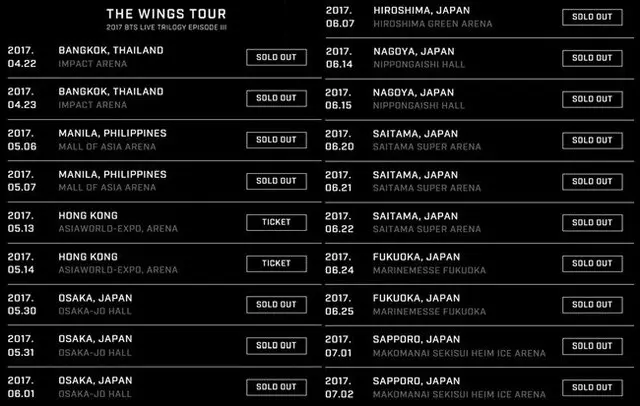Click SOLD OUT for Manila 05.07
The image size is (640, 406).
pos(276,181)
